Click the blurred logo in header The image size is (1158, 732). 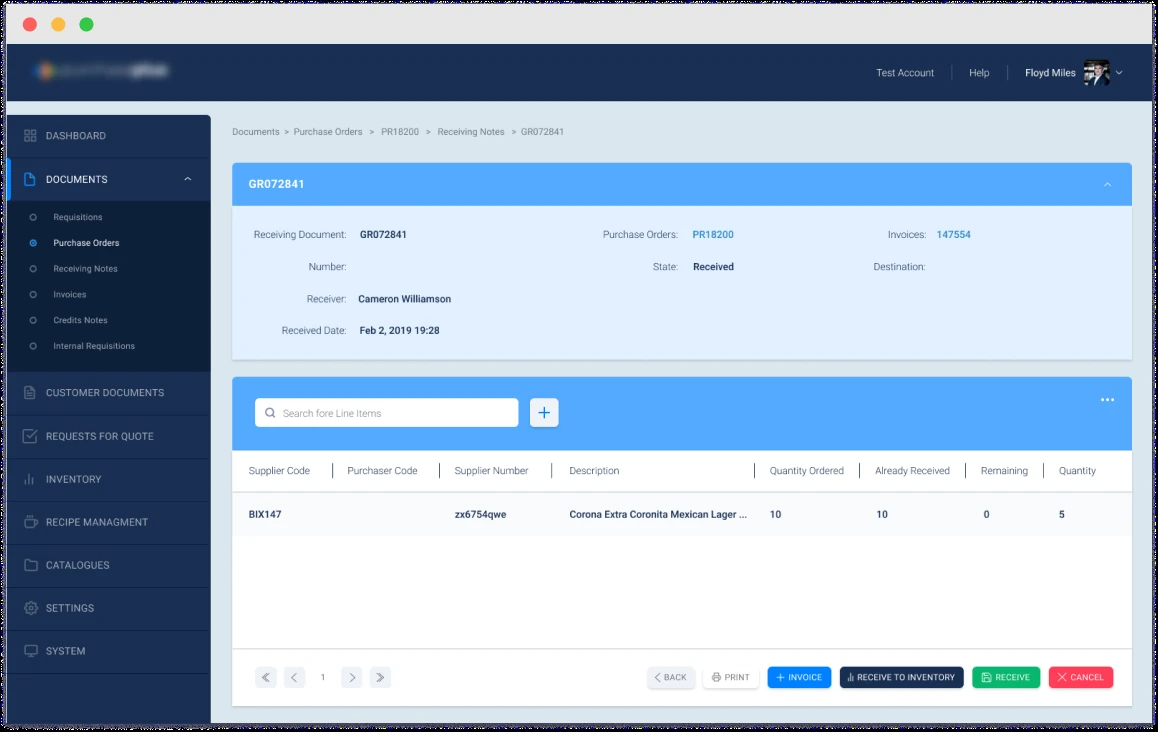102,71
